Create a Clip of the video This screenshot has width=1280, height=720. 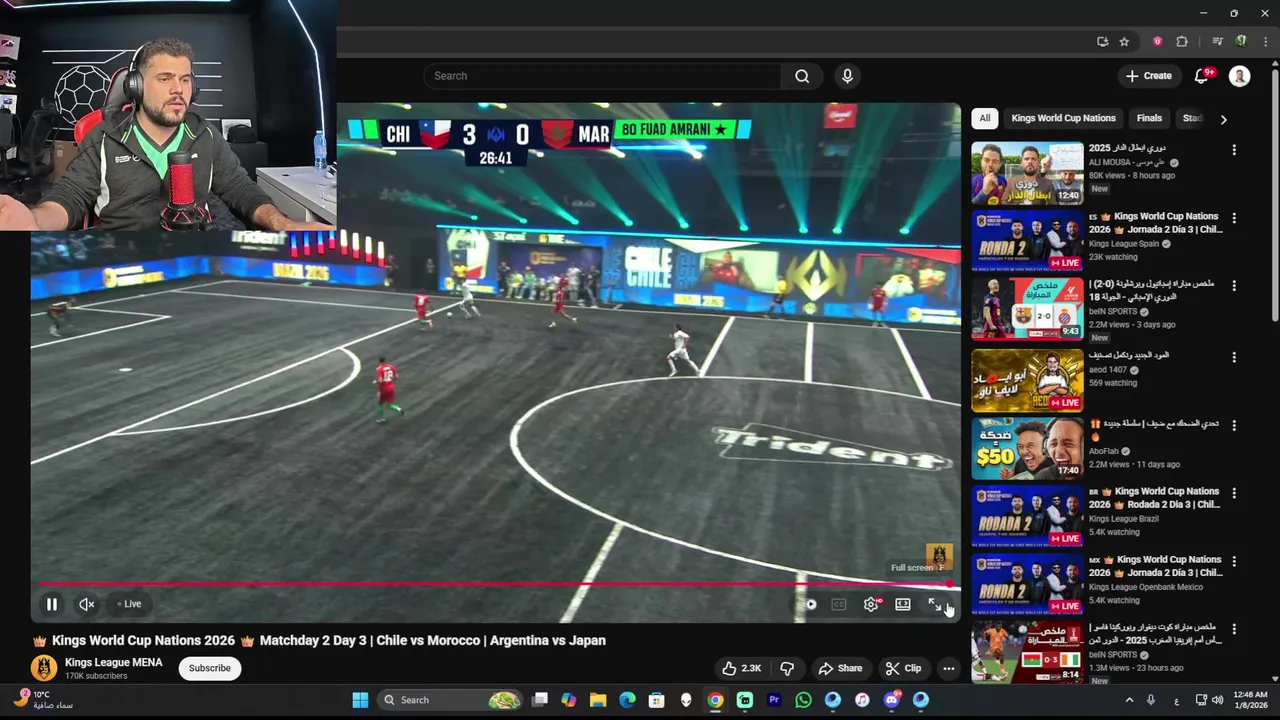(903, 668)
